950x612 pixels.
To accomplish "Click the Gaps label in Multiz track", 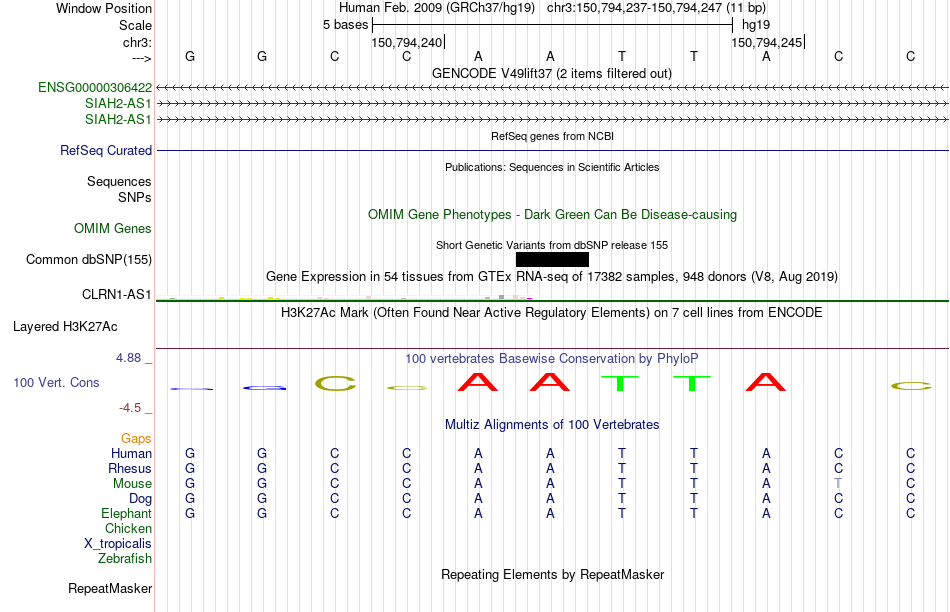I will pyautogui.click(x=136, y=438).
